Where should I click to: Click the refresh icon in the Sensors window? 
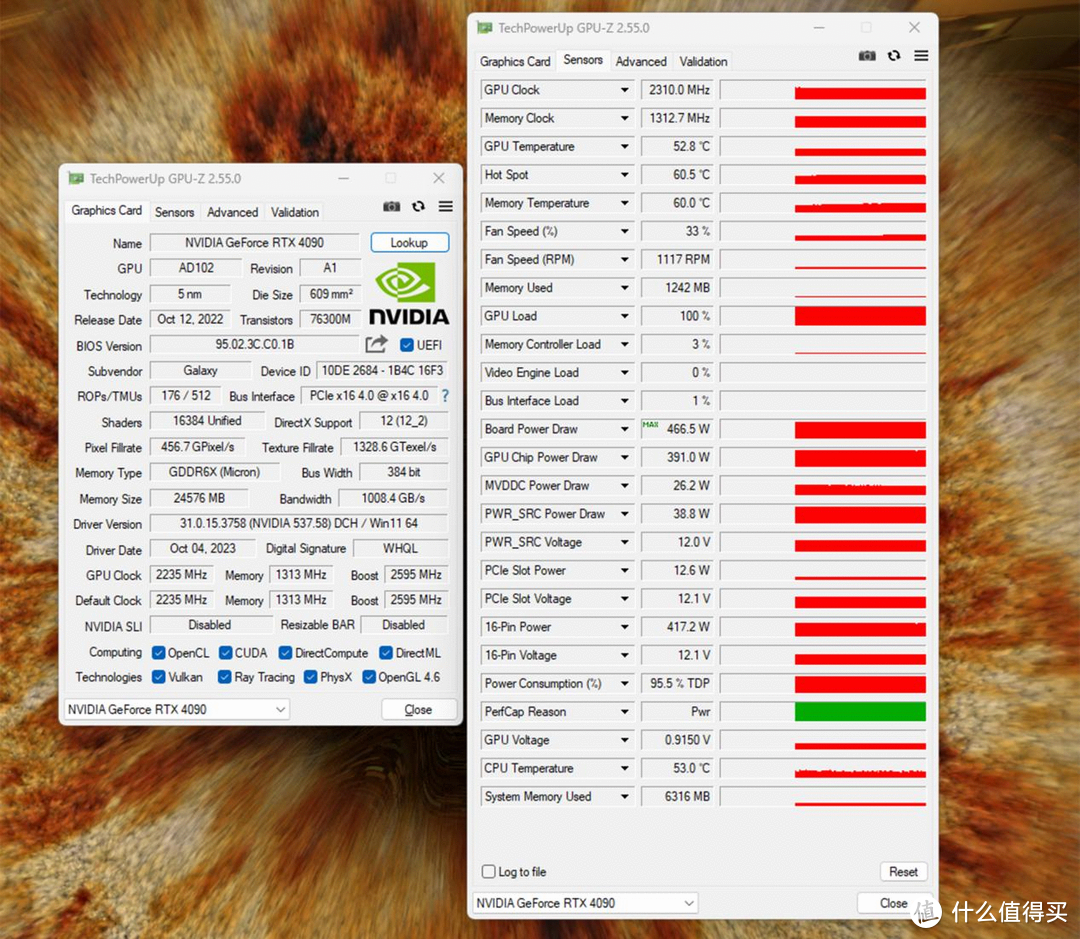[x=894, y=56]
